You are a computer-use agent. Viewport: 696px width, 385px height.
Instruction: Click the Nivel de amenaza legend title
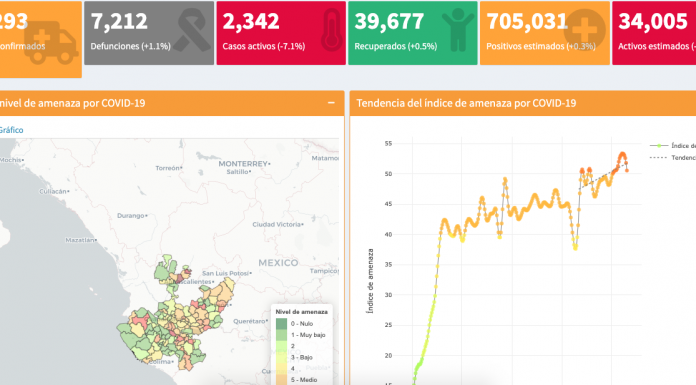pyautogui.click(x=301, y=312)
